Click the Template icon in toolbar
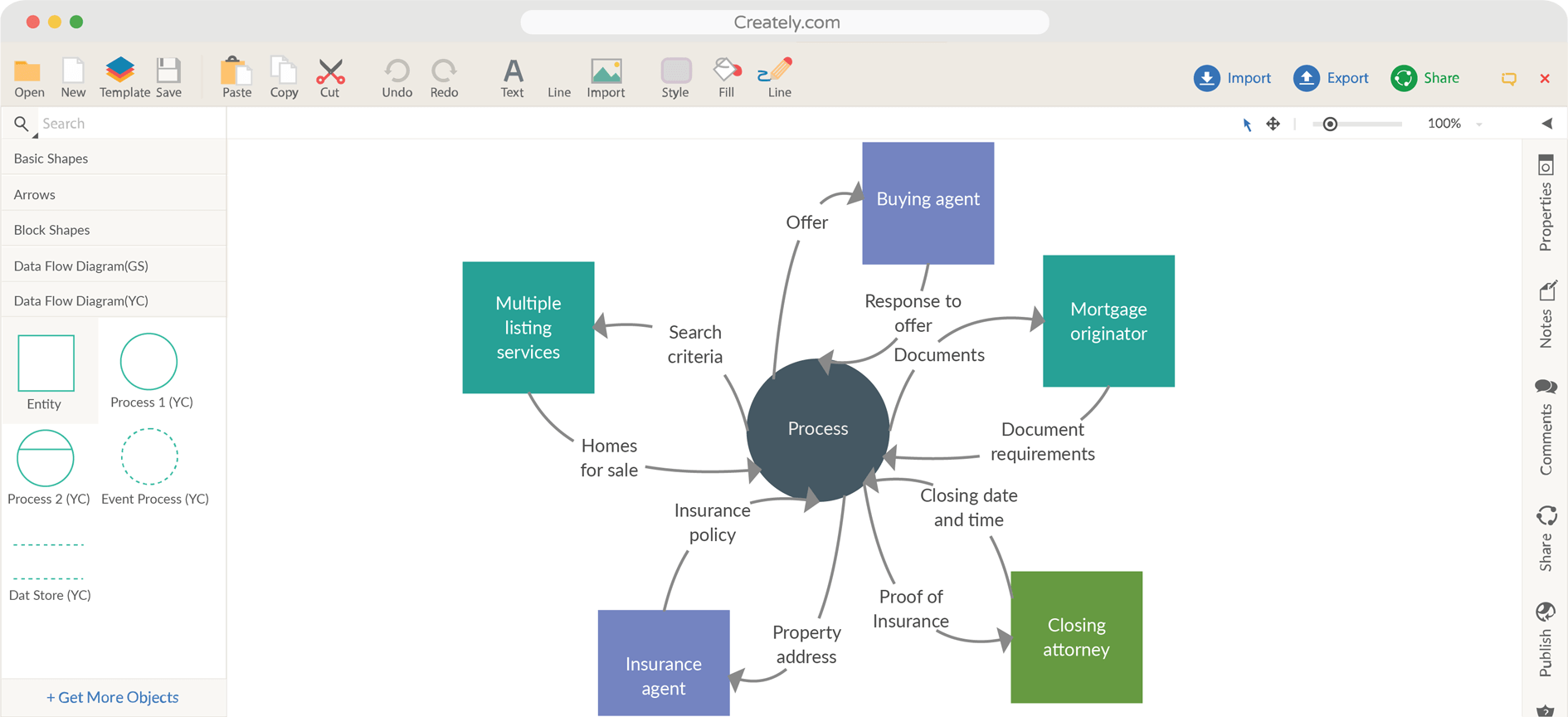 click(121, 72)
